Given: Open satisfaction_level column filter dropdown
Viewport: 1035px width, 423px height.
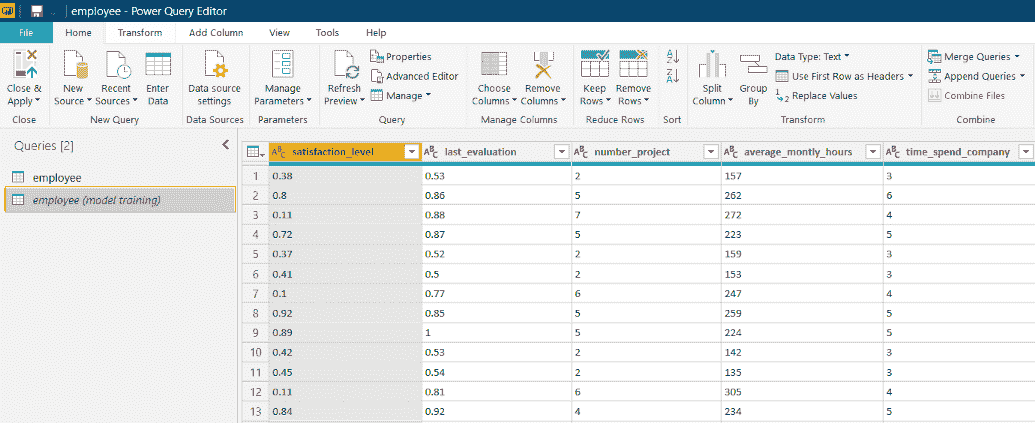Looking at the screenshot, I should (x=410, y=152).
